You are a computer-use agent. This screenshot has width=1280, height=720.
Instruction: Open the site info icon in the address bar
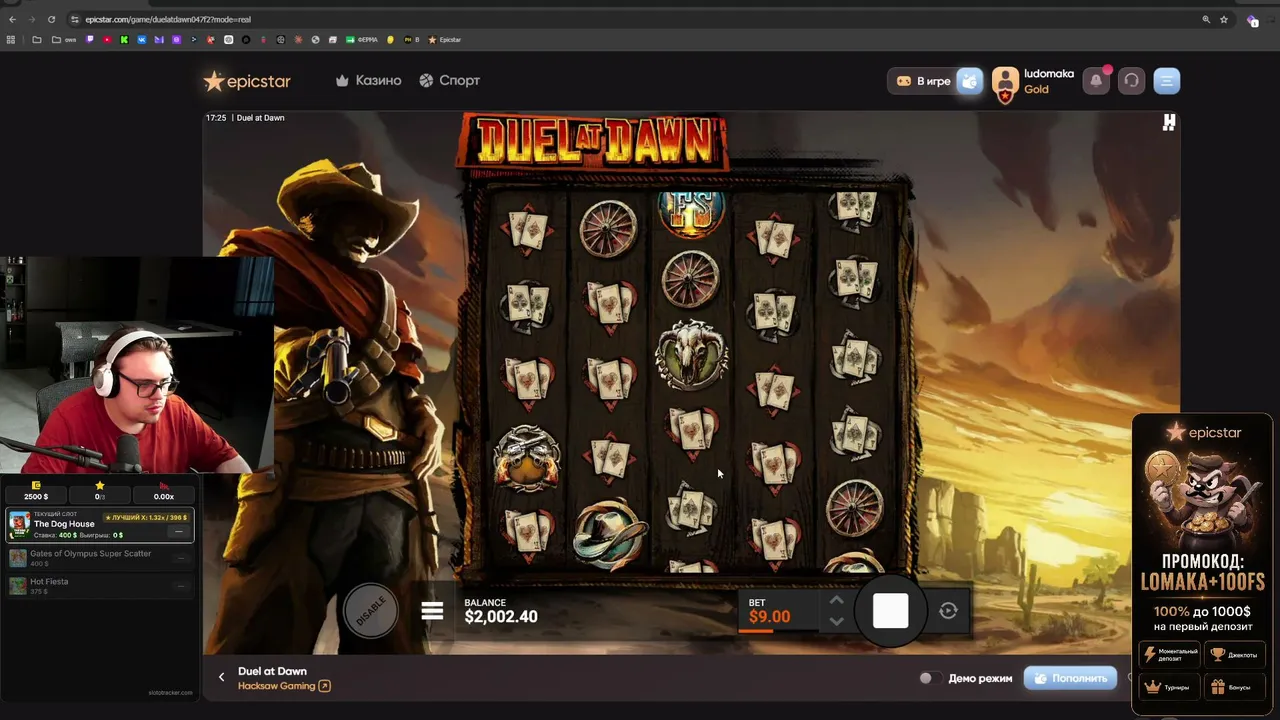(x=75, y=19)
